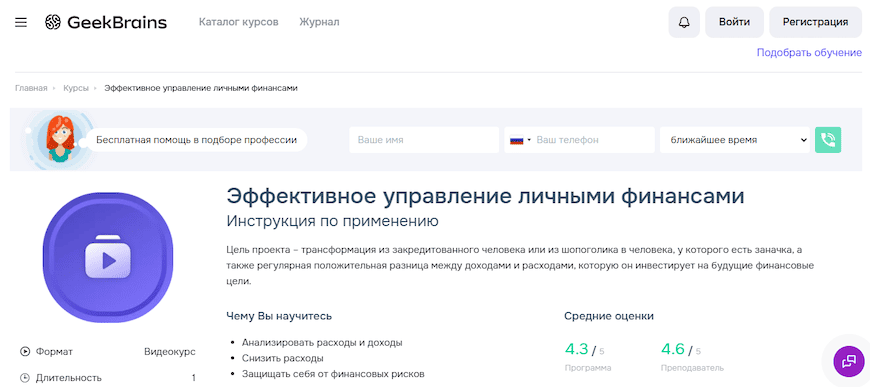Open the Журнал section
The height and width of the screenshot is (387, 870).
click(x=320, y=22)
